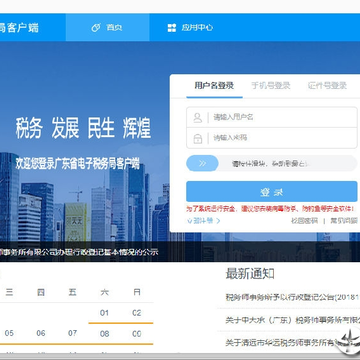Viewport: 360px width, 360px height.
Task: Open the notice beginning 税务师事务所予以行政登记公告
Action: 293,297
